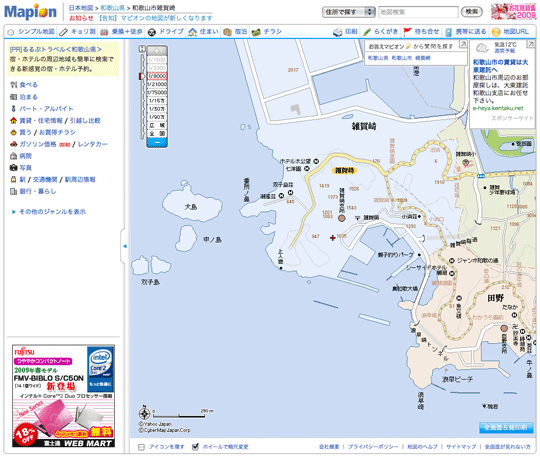Viewport: 540px width, 459px height.
Task: Click the 検索 search button
Action: pos(471,12)
